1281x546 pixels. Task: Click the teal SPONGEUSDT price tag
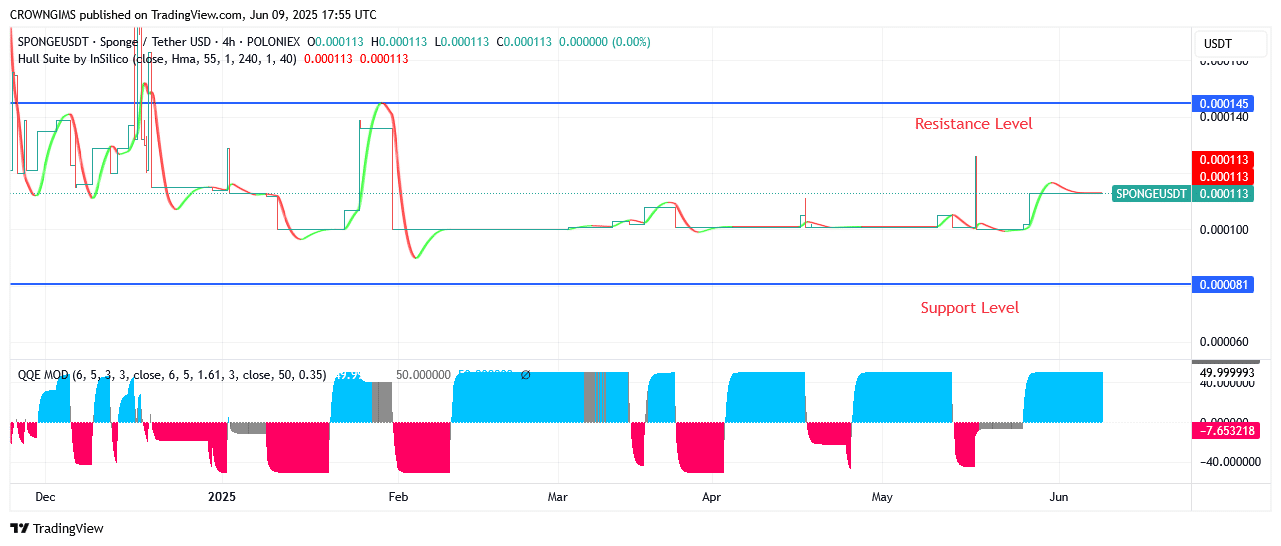[1151, 193]
